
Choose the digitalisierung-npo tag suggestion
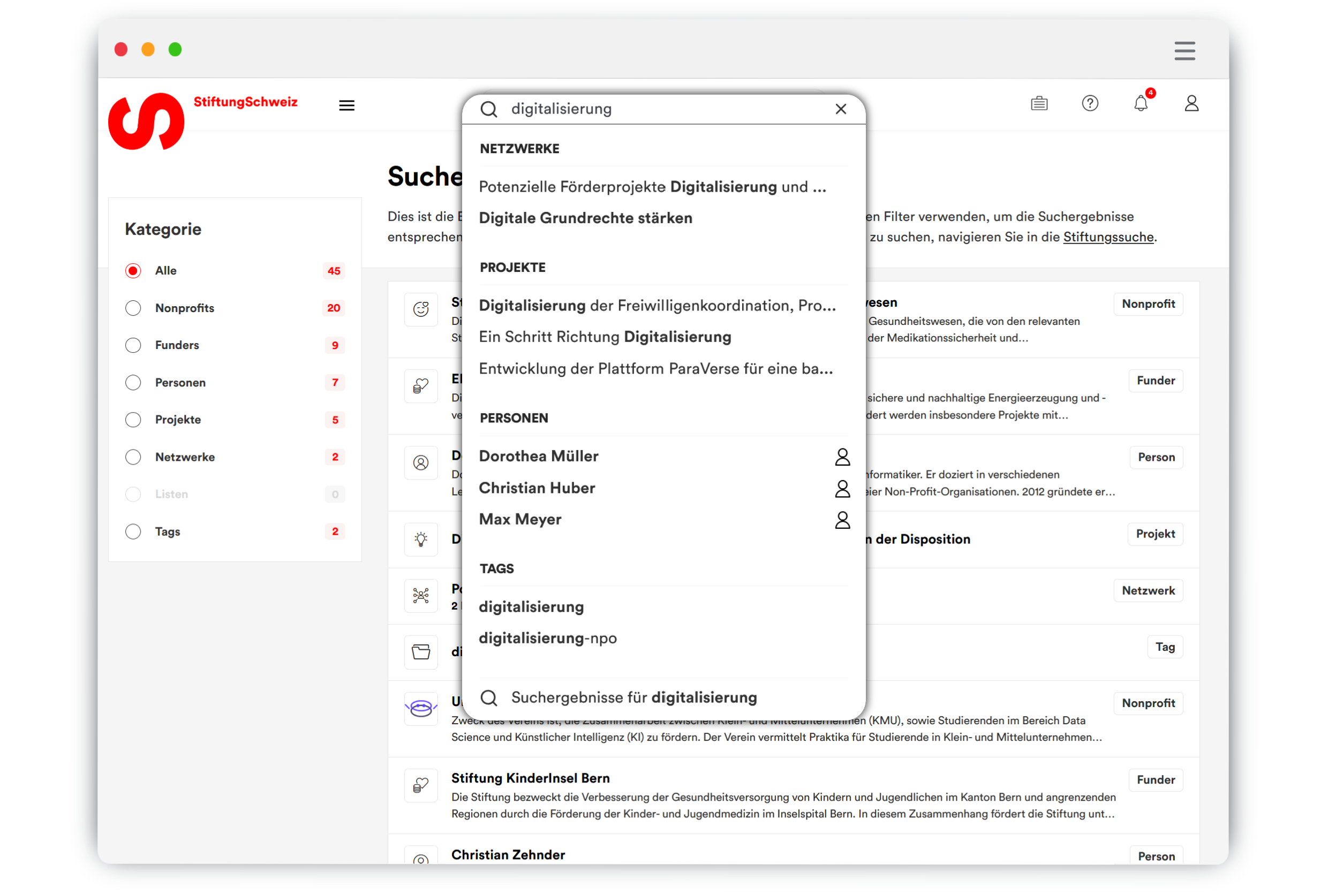(x=547, y=638)
